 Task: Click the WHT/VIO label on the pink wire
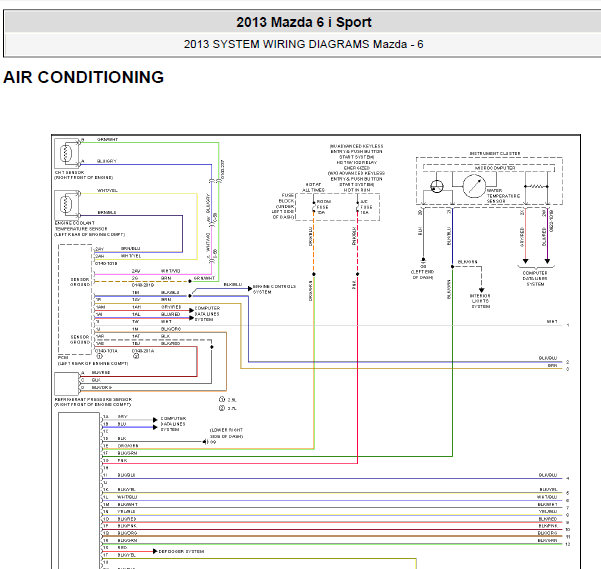[171, 271]
